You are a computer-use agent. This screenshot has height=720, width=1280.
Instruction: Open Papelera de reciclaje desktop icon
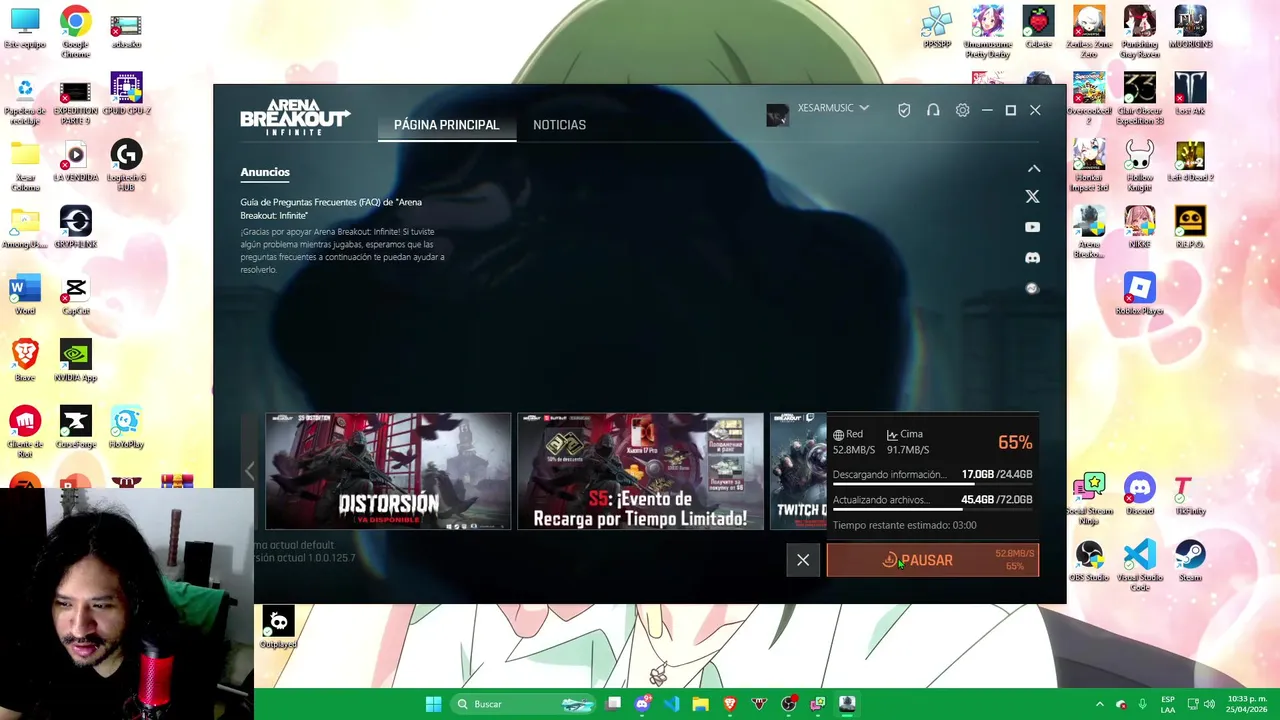(x=25, y=100)
